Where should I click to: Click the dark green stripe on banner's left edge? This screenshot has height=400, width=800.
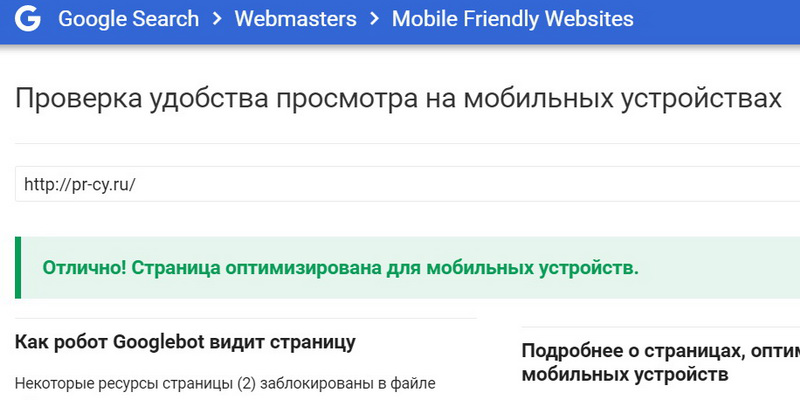click(18, 268)
